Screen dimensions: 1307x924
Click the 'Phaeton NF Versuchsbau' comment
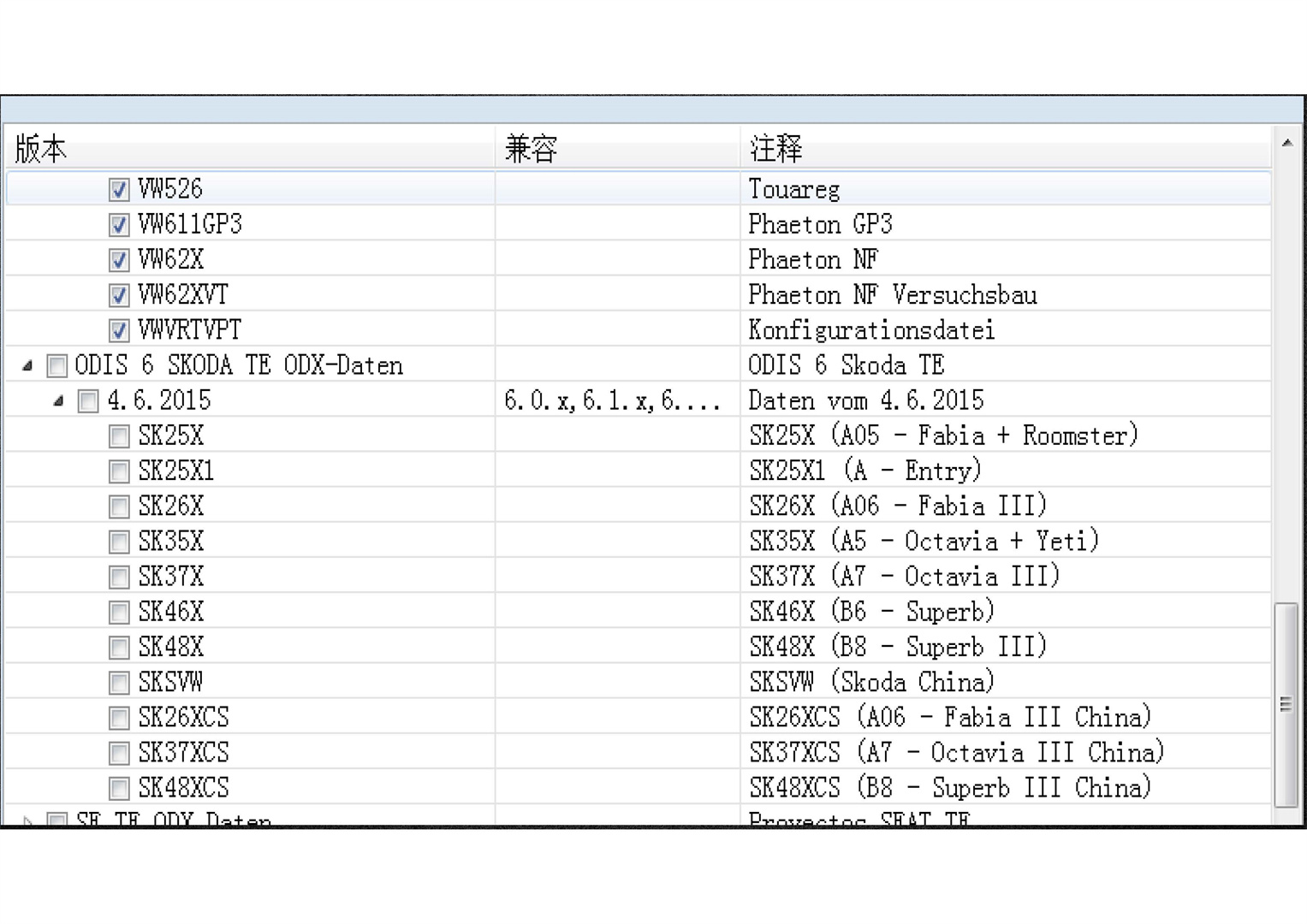(893, 295)
